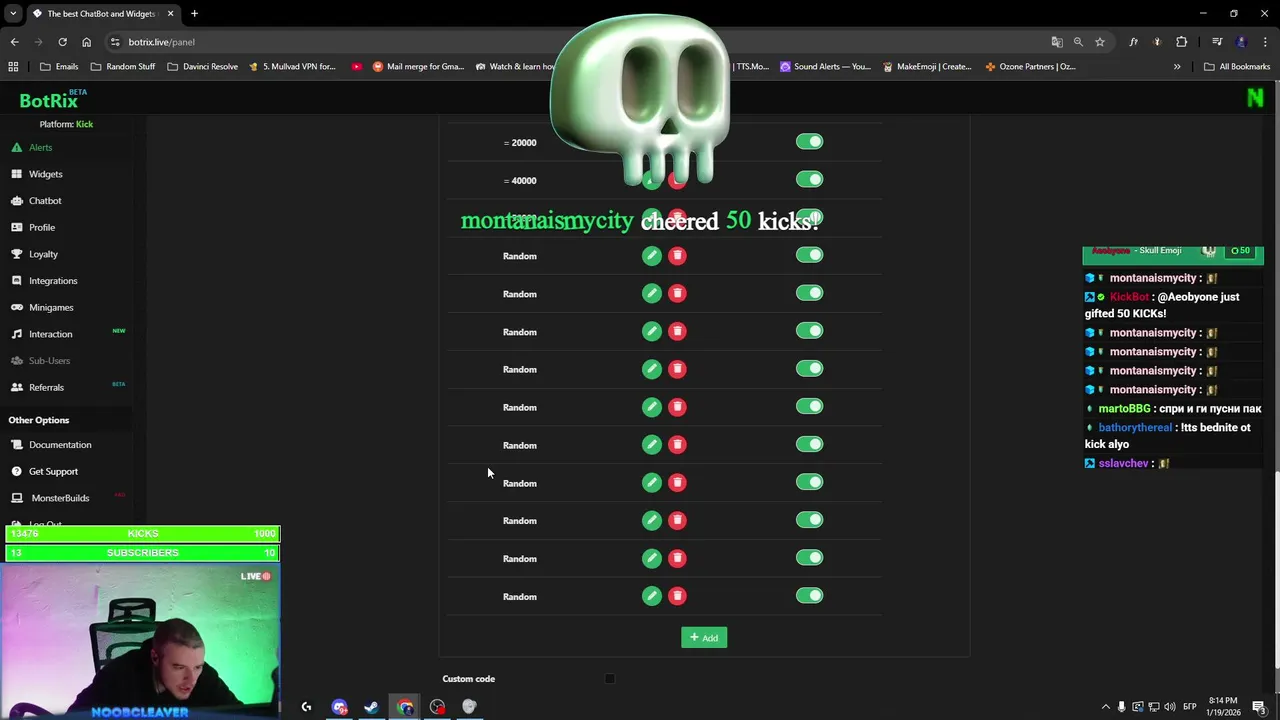Toggle the switch on the = 20000 row
Viewport: 1280px width, 720px height.
pos(809,142)
